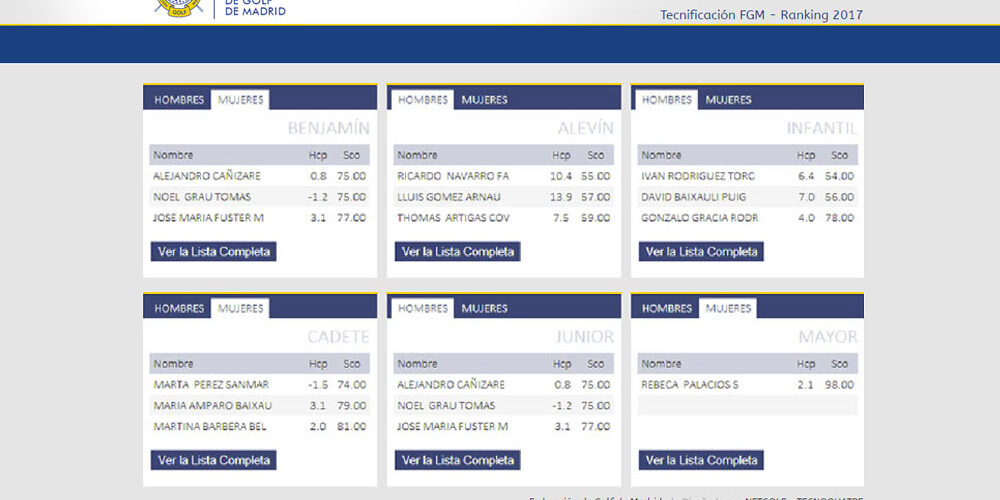This screenshot has width=1000, height=500.
Task: Click Nombre column header in Benjamín table
Action: click(174, 155)
